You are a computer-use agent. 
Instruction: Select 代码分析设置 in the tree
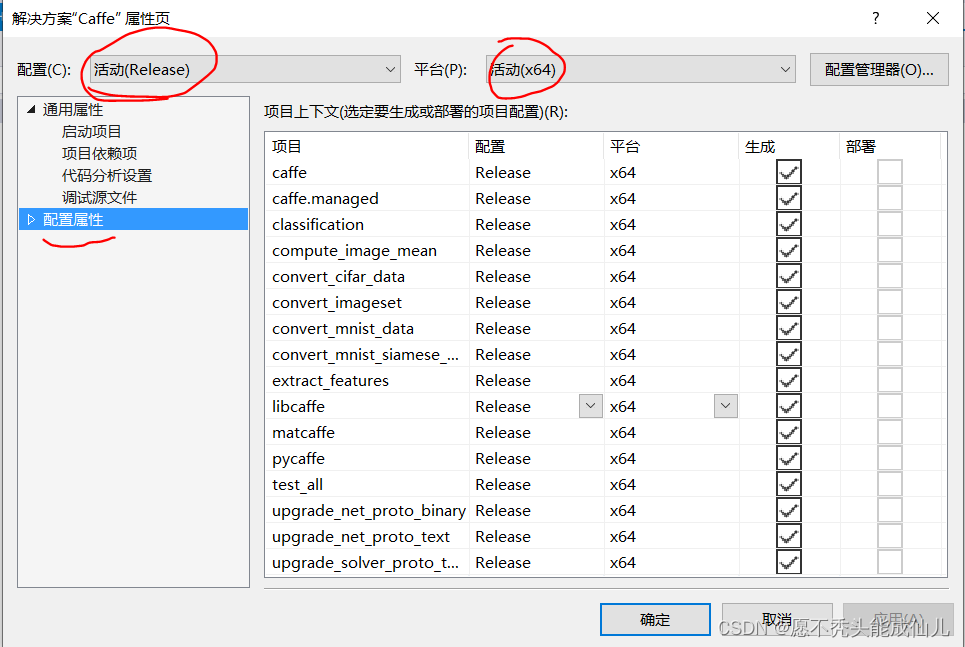pos(106,175)
